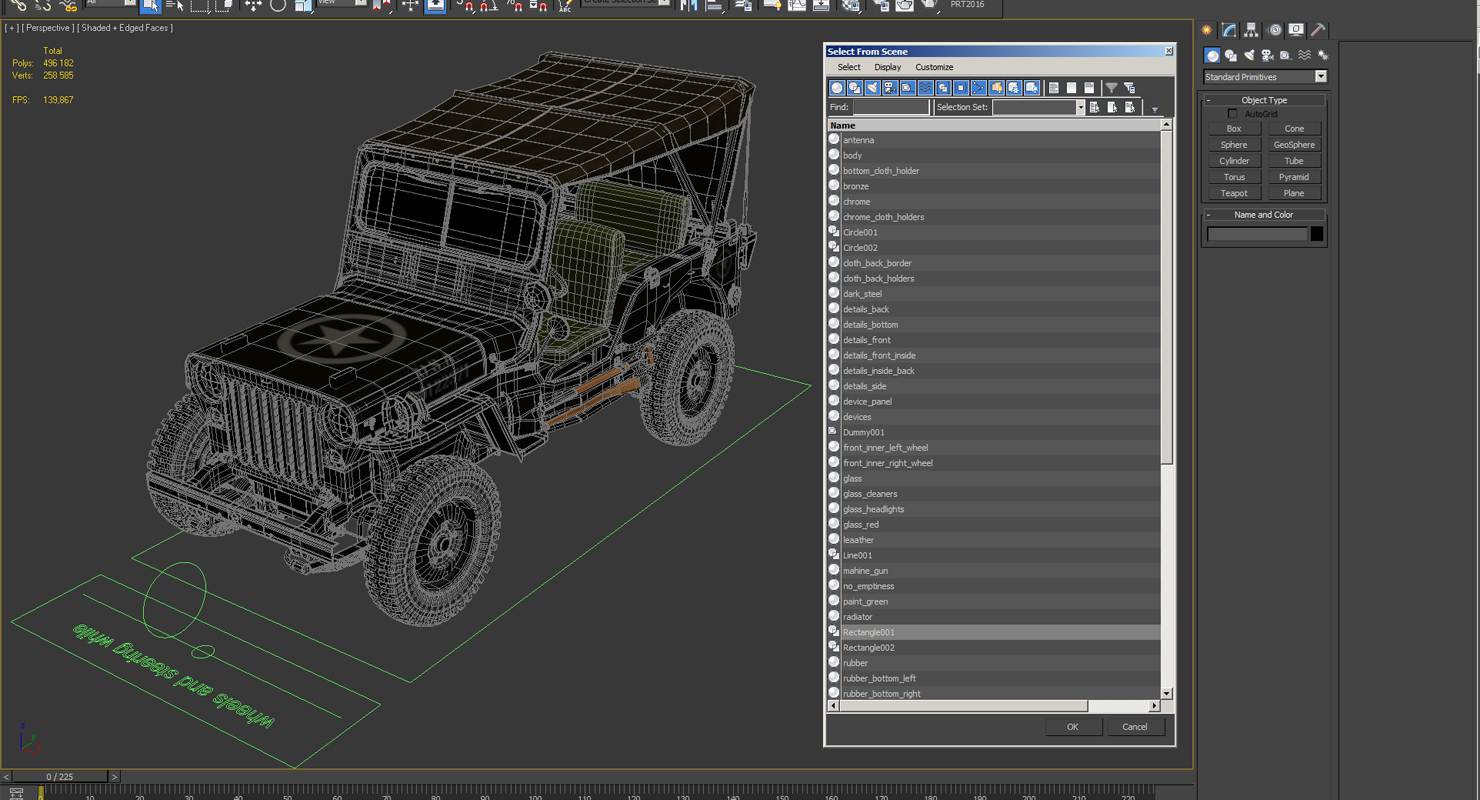The height and width of the screenshot is (800, 1480).
Task: Open the Utilities hammer tab in command panel
Action: point(1318,30)
